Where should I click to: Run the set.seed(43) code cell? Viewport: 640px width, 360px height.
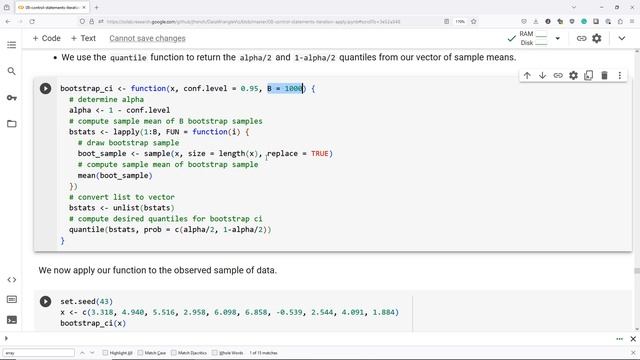coord(45,302)
